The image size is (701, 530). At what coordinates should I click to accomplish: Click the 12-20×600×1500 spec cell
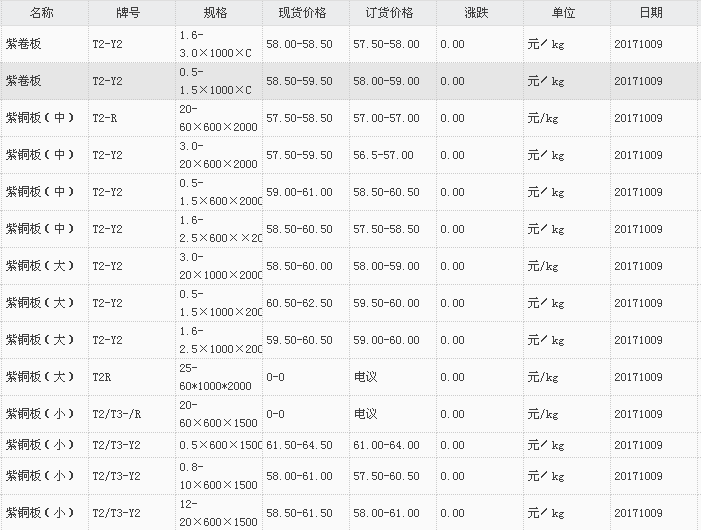220,514
